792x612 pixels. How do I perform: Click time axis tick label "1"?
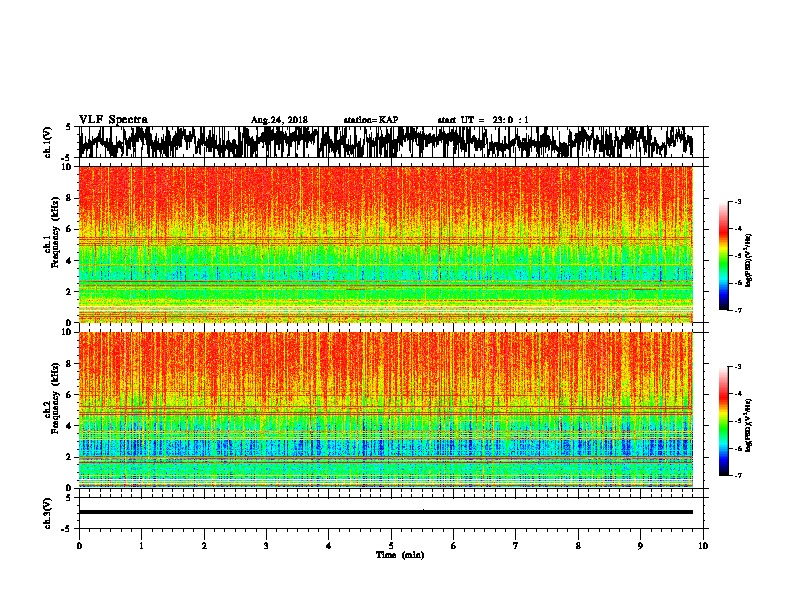click(x=141, y=546)
